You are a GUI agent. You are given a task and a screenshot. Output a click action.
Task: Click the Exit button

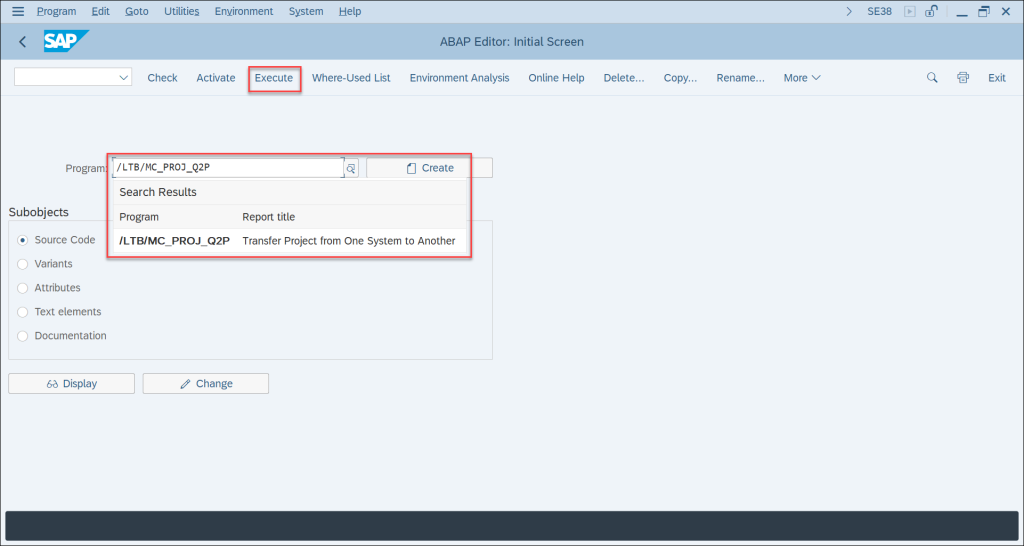pyautogui.click(x=997, y=78)
